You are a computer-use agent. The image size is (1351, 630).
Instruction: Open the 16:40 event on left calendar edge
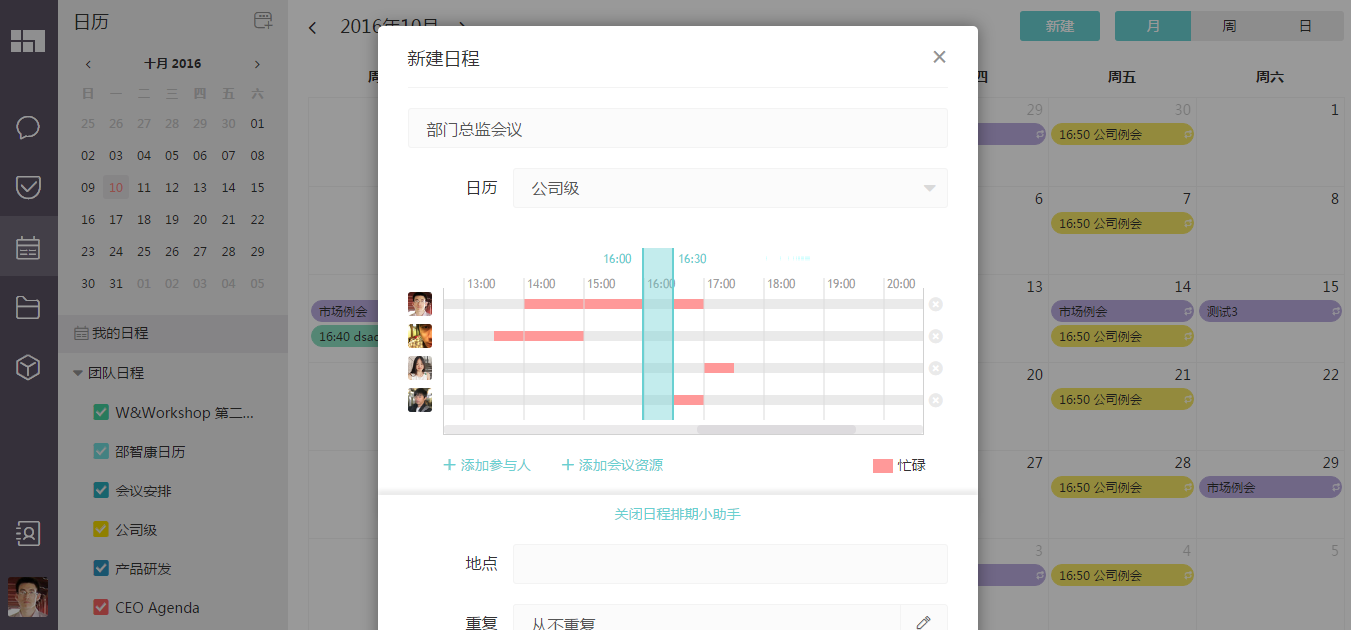pos(345,336)
